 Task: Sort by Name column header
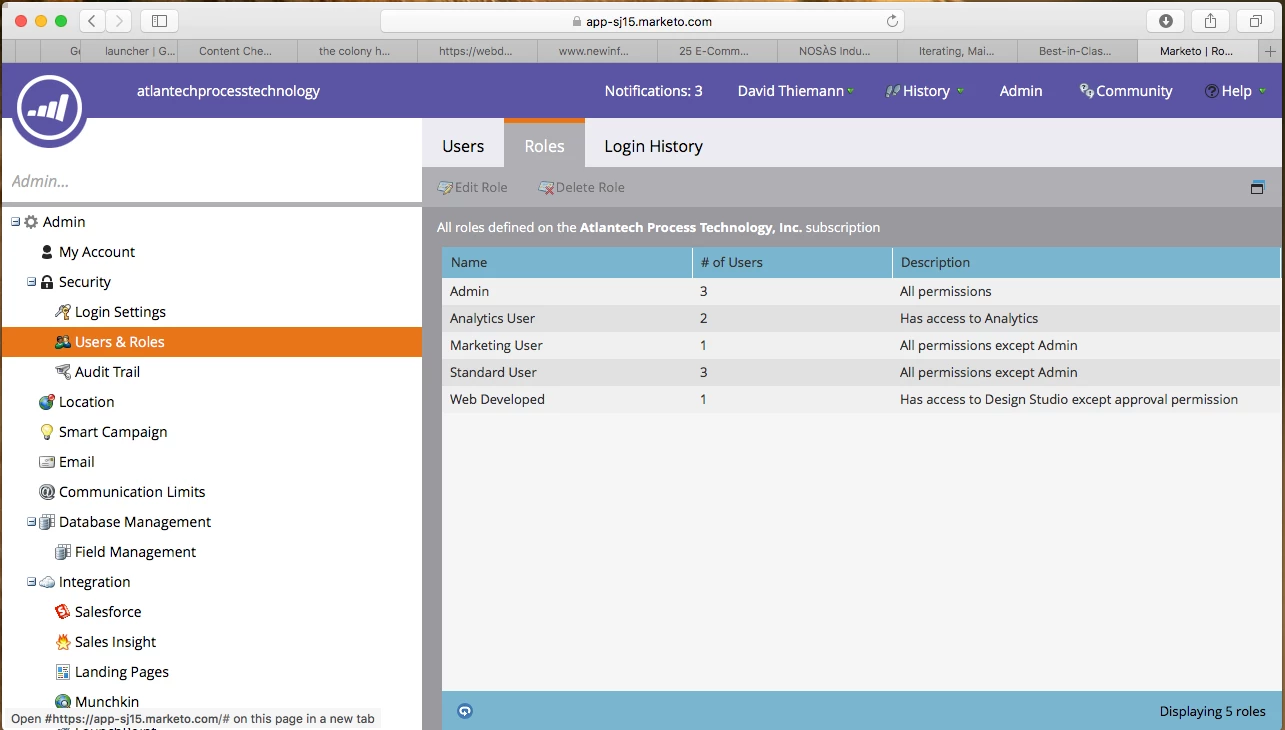[x=567, y=262]
